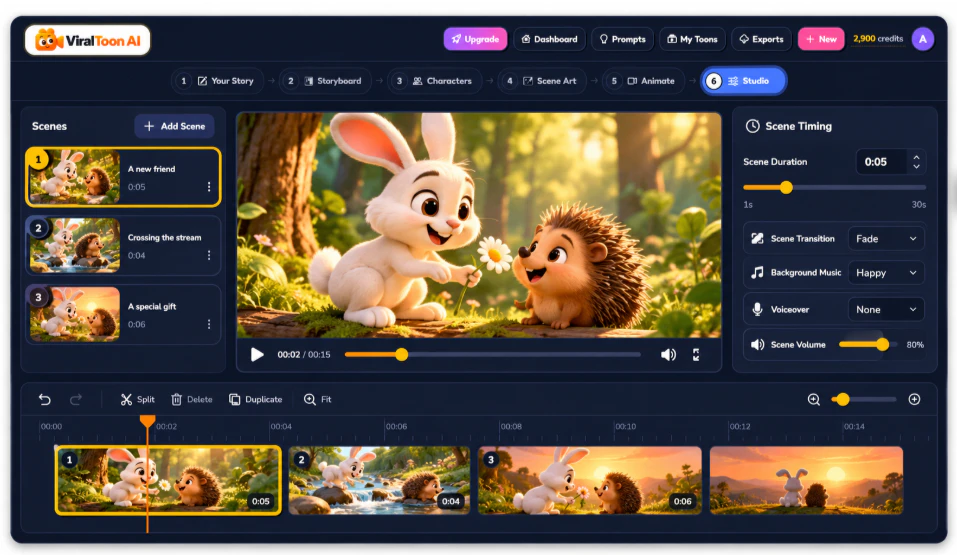This screenshot has height=555, width=957.
Task: Select step 6 Studio
Action: pyautogui.click(x=743, y=81)
